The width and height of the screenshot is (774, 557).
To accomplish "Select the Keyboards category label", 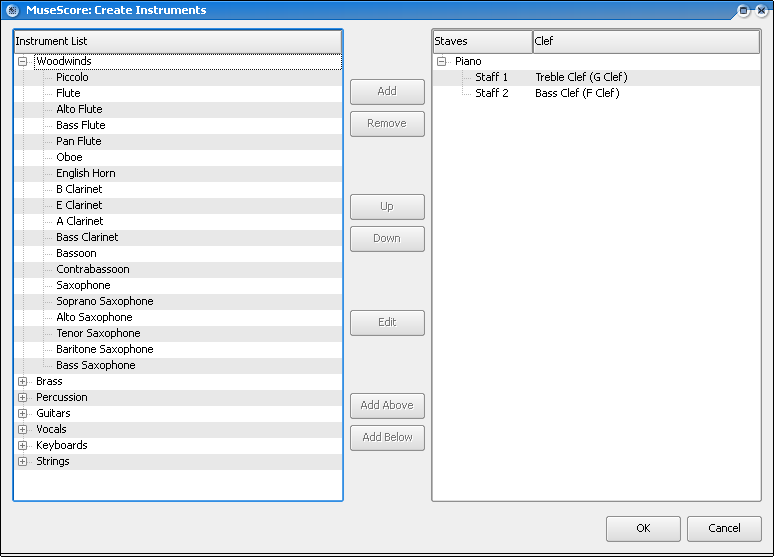I will (x=61, y=445).
